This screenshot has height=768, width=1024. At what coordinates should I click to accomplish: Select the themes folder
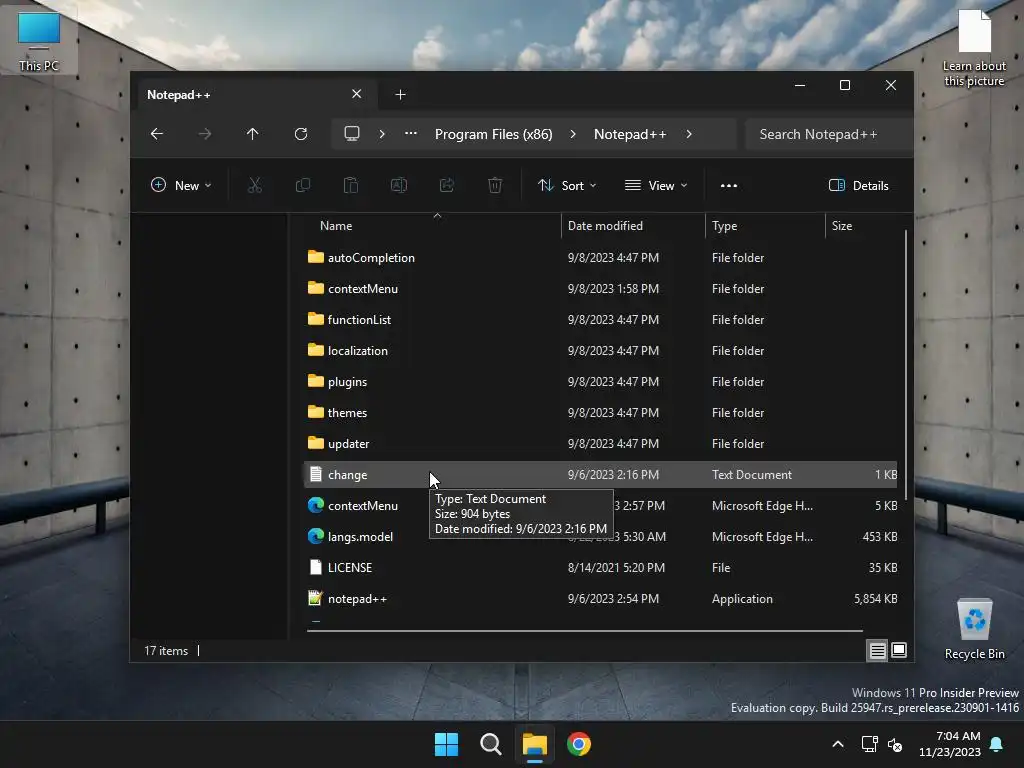click(600, 413)
